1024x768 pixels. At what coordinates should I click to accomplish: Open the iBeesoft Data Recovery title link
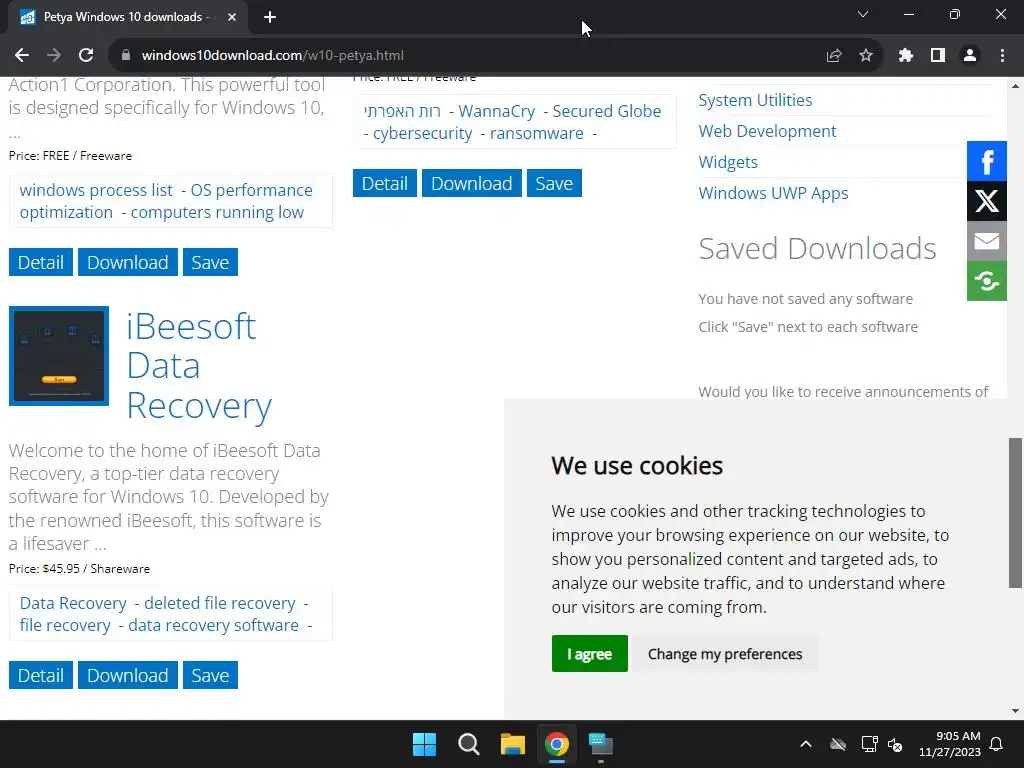tap(199, 366)
